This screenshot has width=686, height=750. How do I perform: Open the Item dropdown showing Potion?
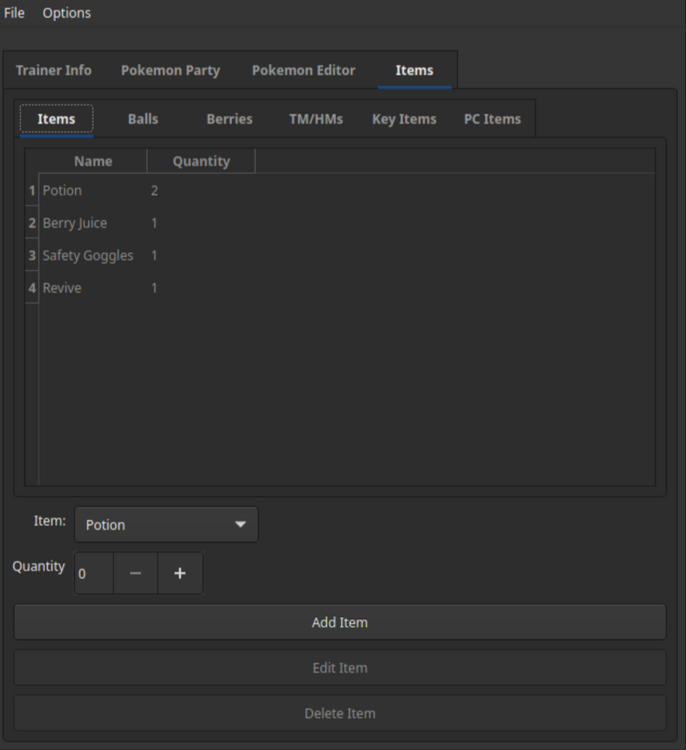(x=166, y=525)
